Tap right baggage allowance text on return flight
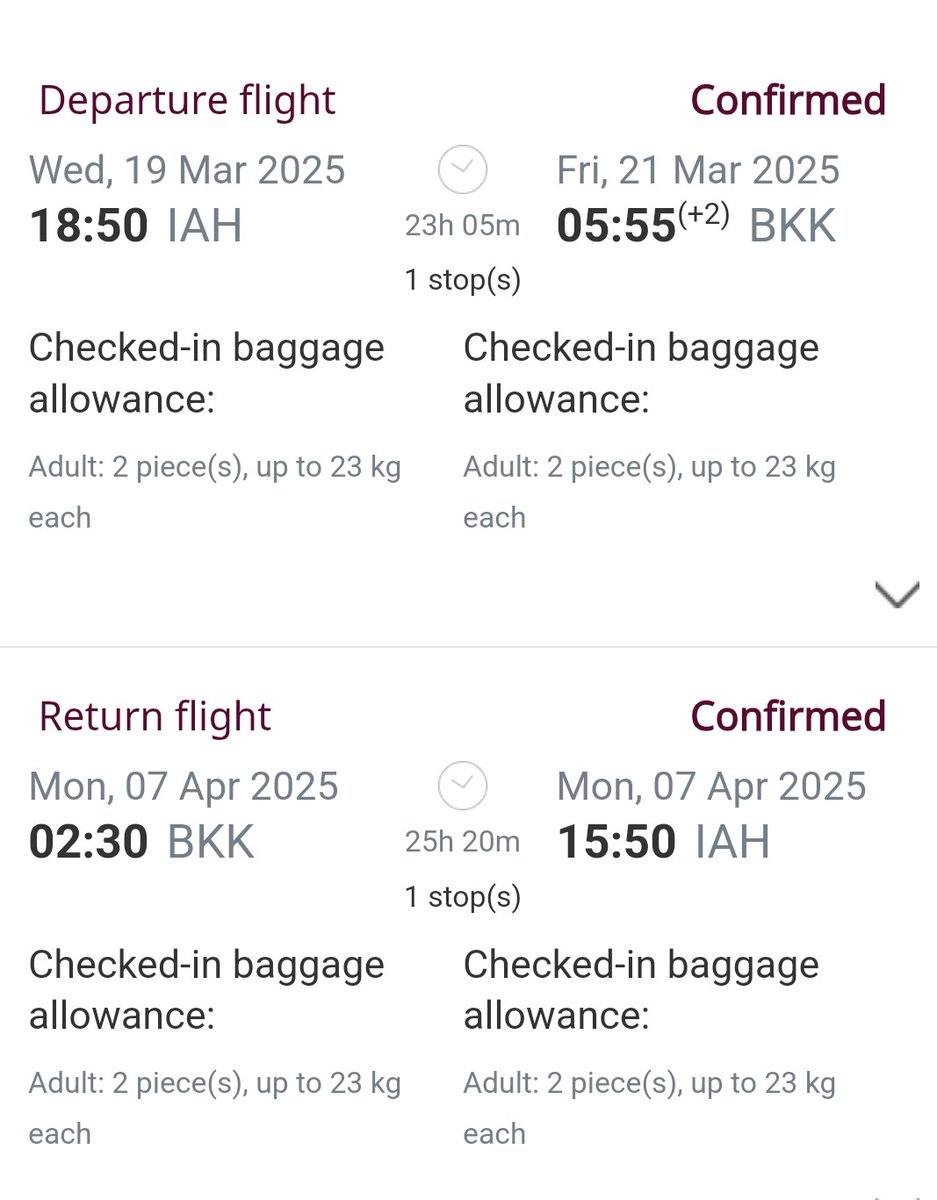Image resolution: width=937 pixels, height=1200 pixels. pyautogui.click(x=650, y=1108)
